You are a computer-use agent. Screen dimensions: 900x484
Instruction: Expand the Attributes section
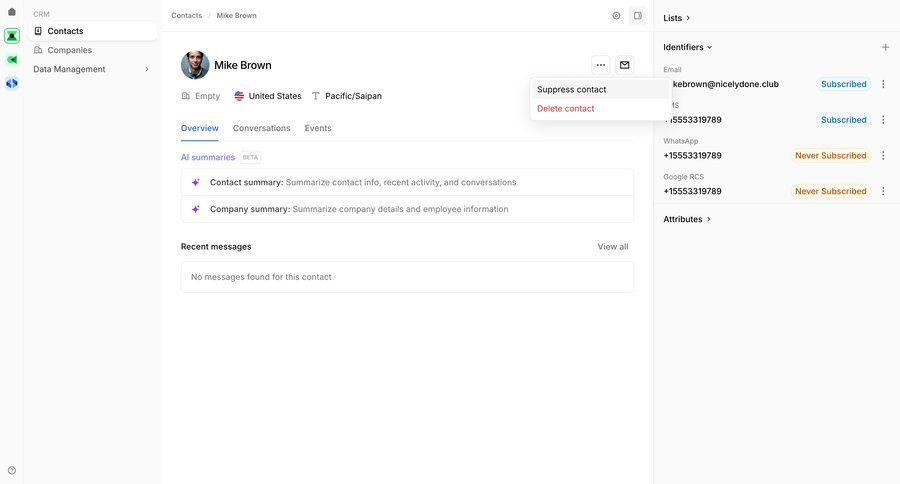pos(687,219)
